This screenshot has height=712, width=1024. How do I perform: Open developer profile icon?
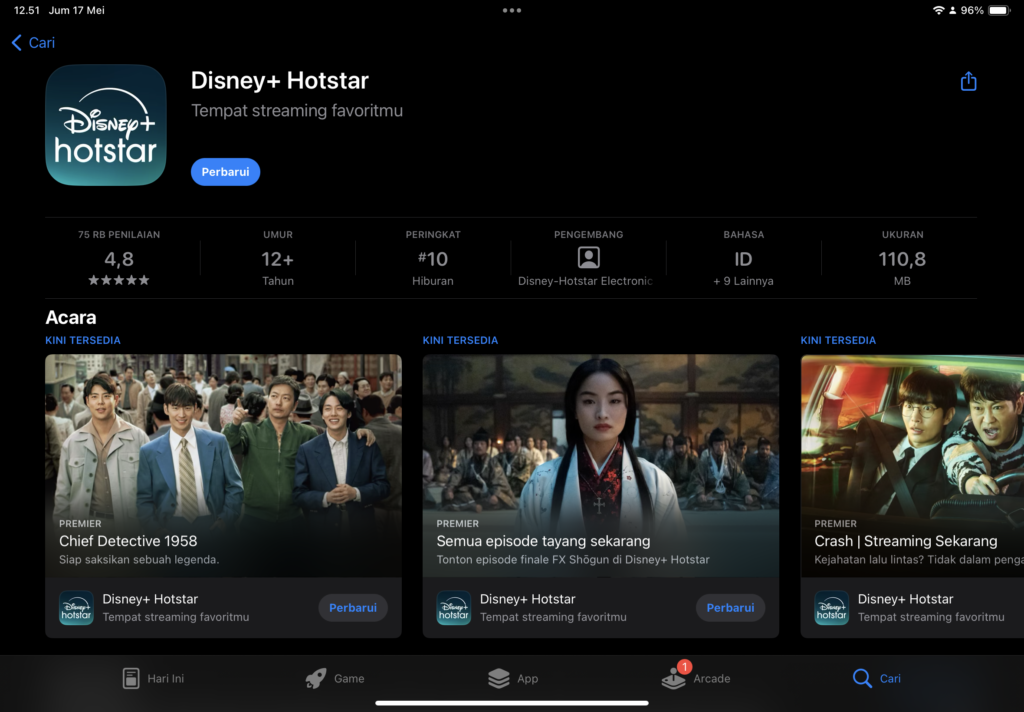pyautogui.click(x=588, y=257)
